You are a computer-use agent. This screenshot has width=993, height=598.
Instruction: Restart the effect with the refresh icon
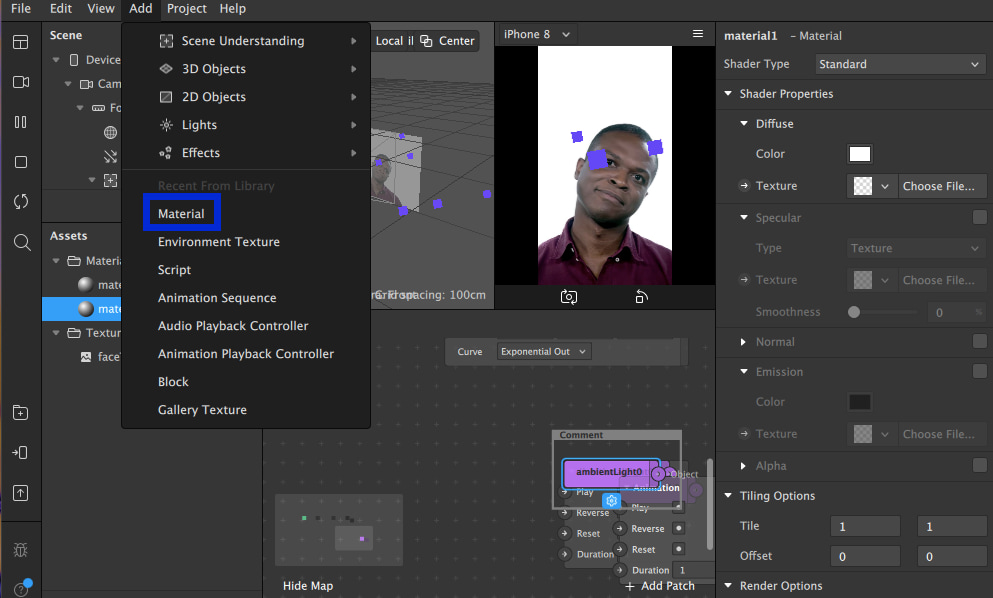[21, 202]
